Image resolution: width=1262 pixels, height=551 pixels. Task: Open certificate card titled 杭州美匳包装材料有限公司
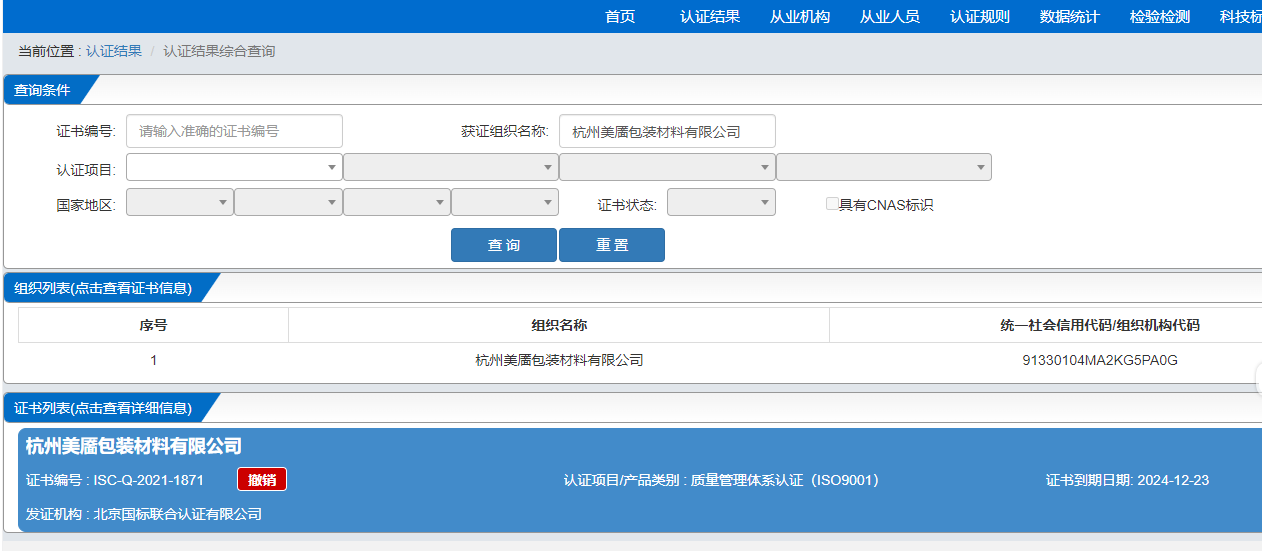[x=134, y=446]
